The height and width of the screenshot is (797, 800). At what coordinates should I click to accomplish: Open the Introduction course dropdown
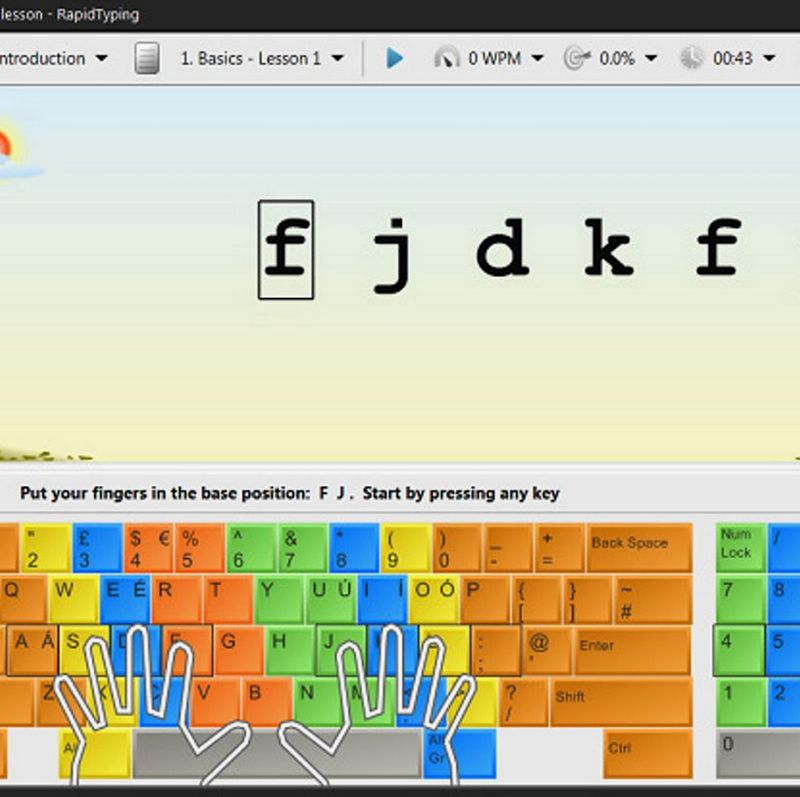point(101,58)
